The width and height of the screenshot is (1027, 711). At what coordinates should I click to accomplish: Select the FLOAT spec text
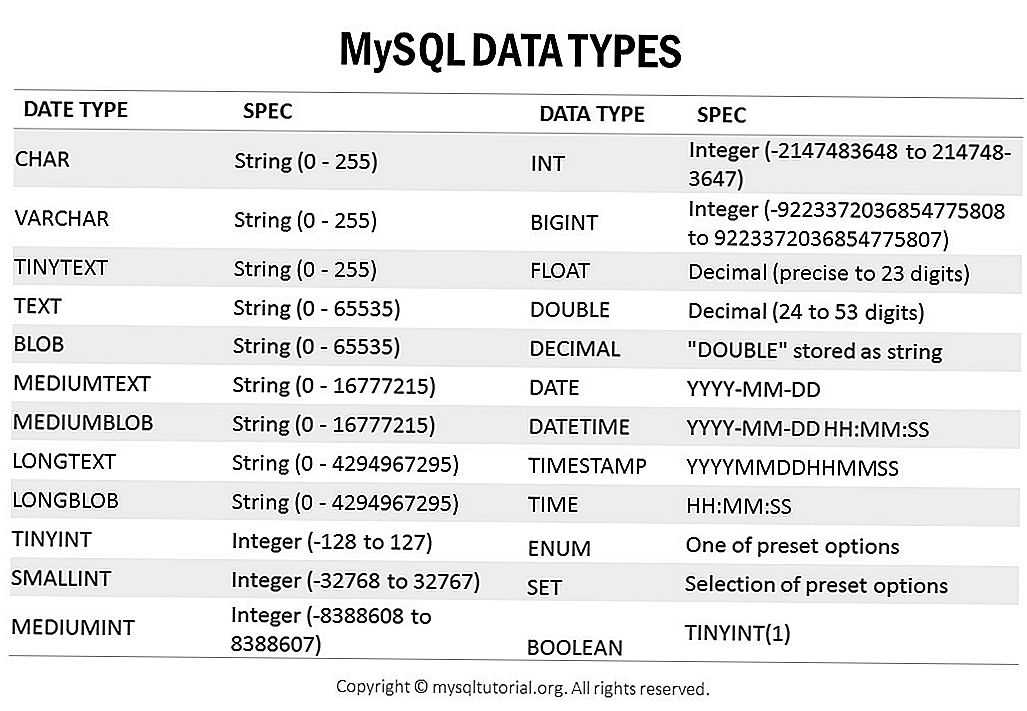829,273
